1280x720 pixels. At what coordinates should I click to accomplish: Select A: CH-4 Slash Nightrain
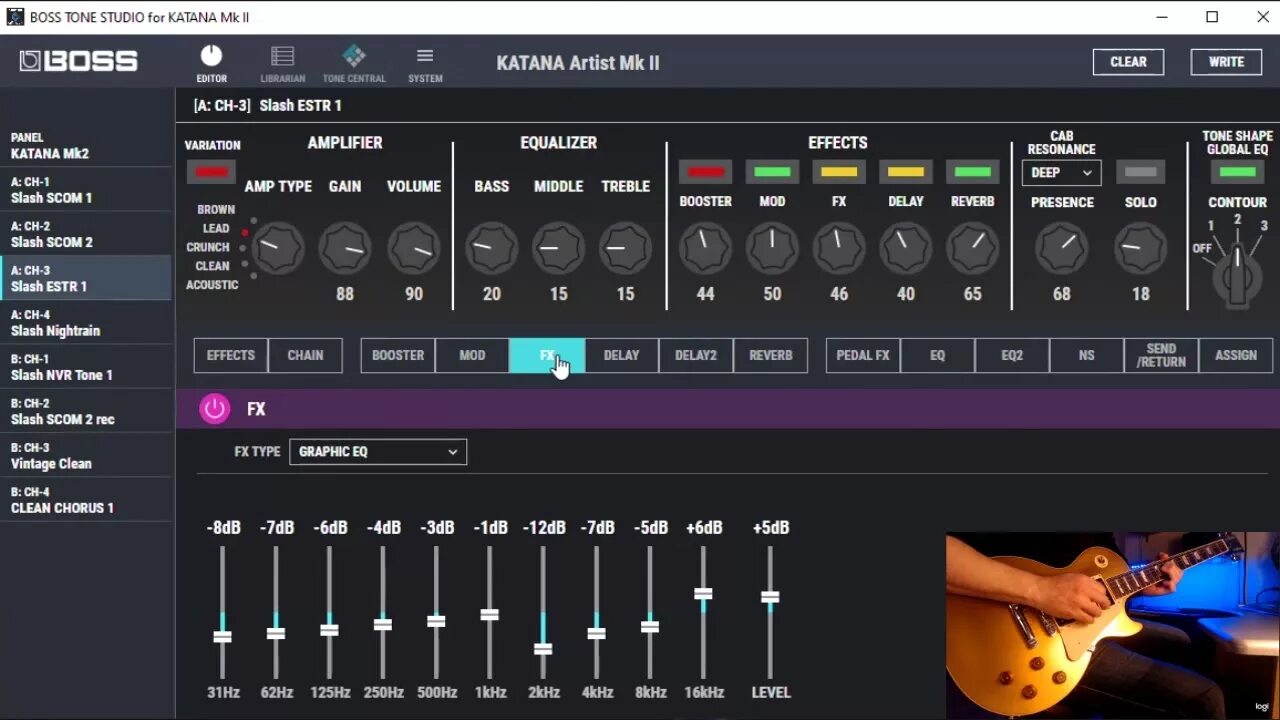pos(86,322)
